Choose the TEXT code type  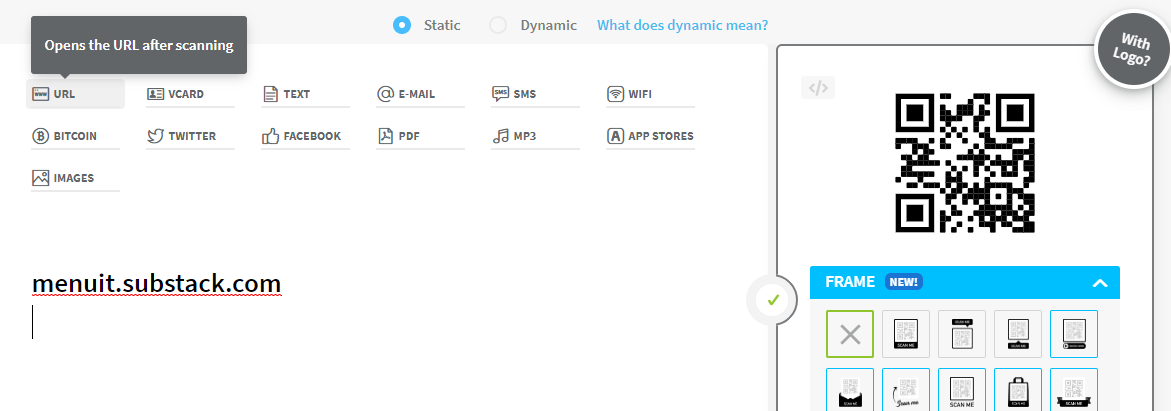[305, 94]
